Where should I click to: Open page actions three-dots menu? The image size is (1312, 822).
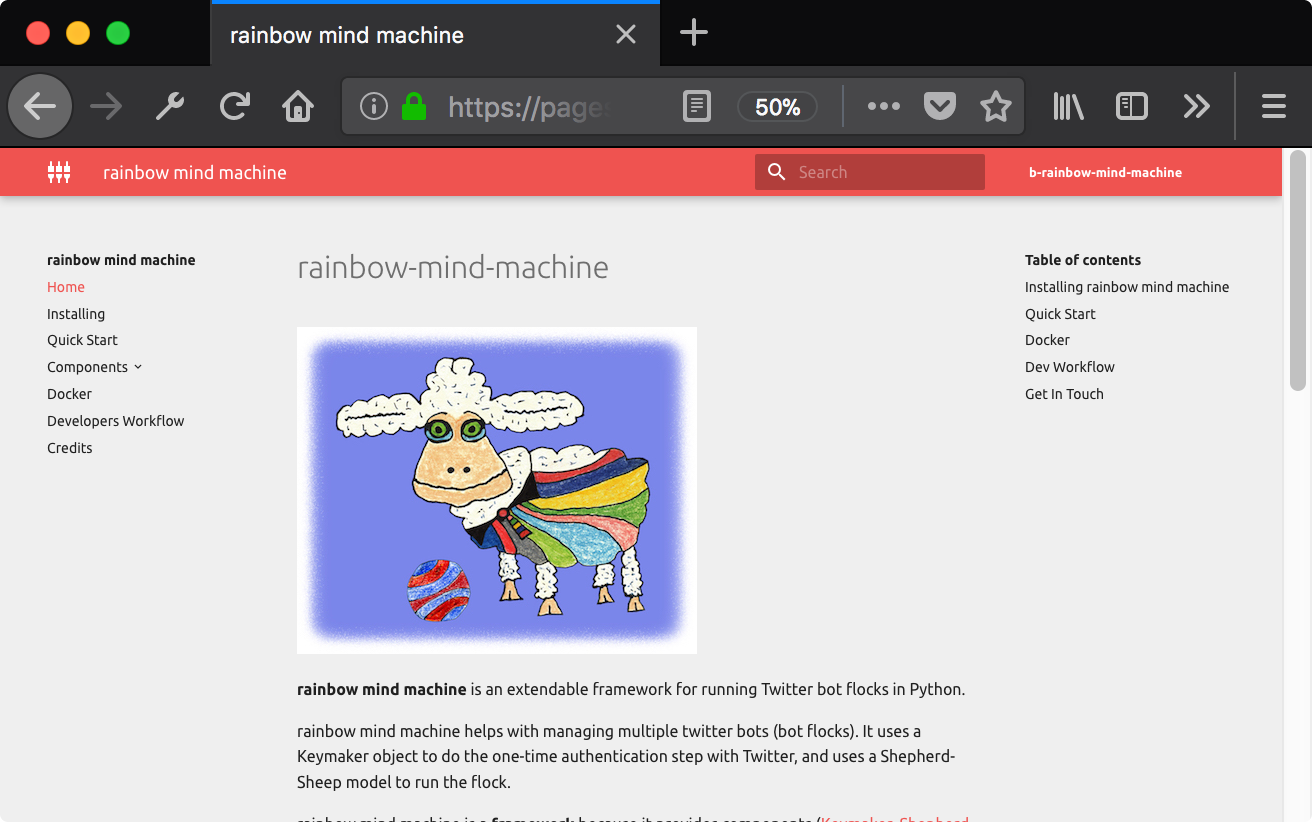pos(883,106)
